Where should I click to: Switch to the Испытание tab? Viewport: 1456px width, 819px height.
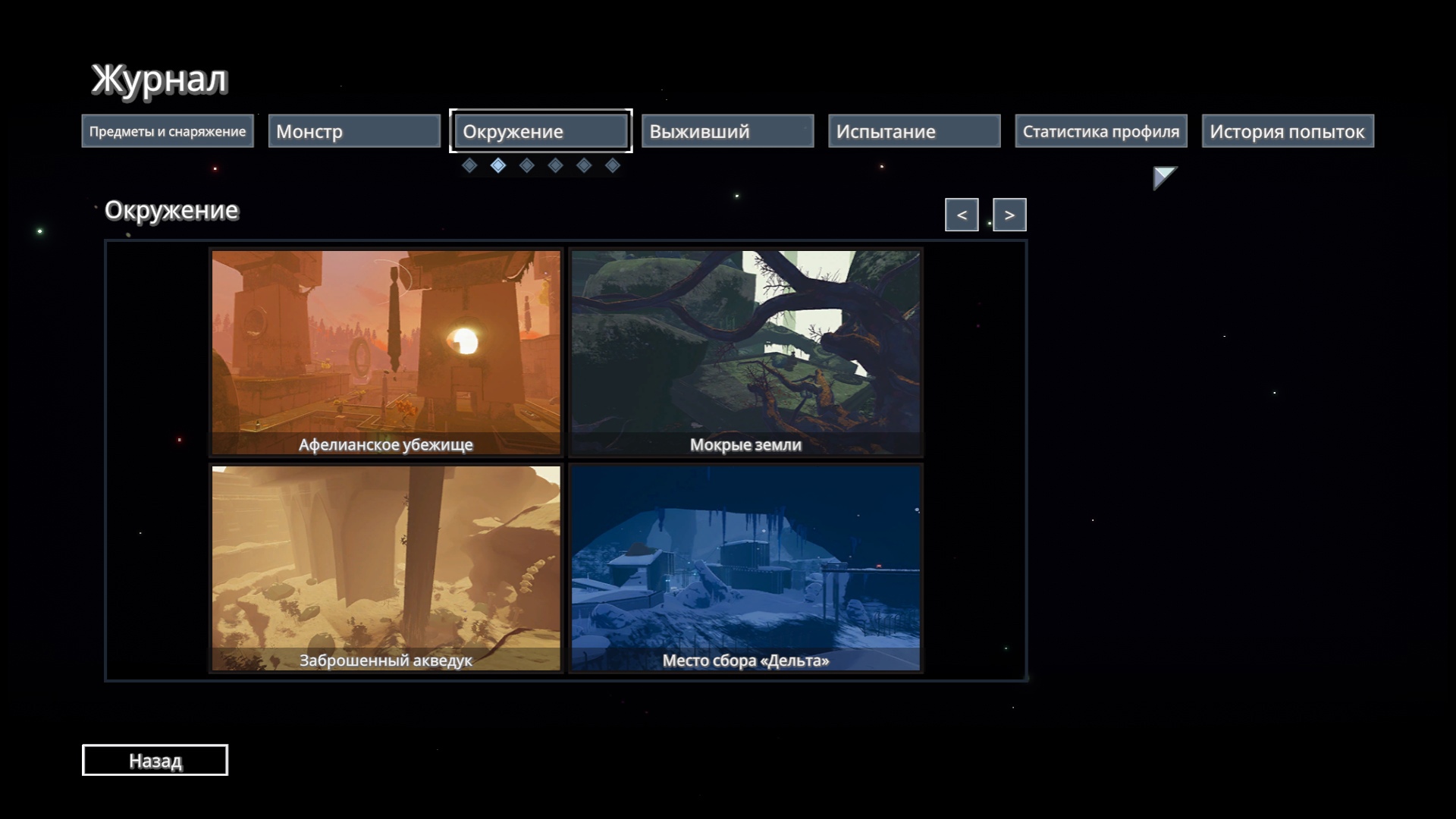[x=915, y=131]
